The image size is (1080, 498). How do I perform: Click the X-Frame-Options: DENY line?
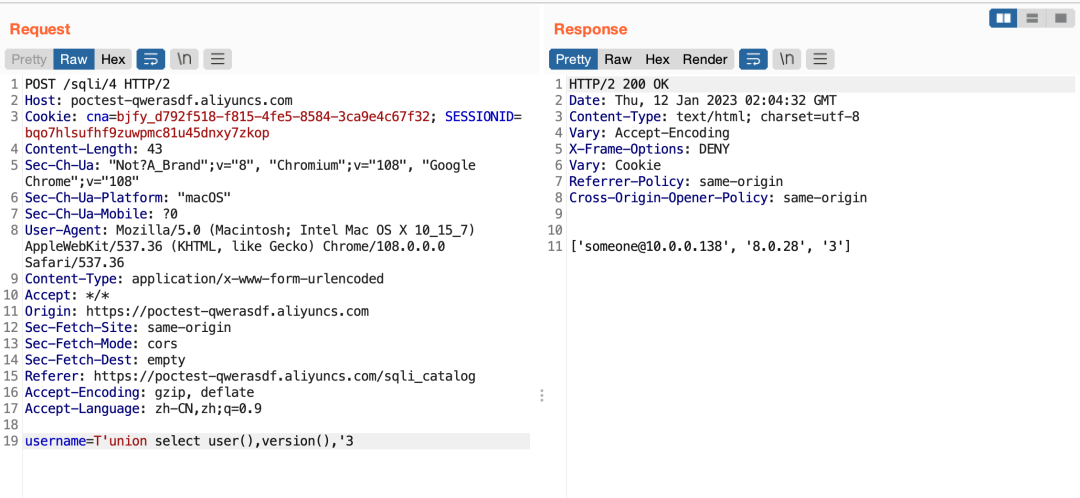(649, 149)
